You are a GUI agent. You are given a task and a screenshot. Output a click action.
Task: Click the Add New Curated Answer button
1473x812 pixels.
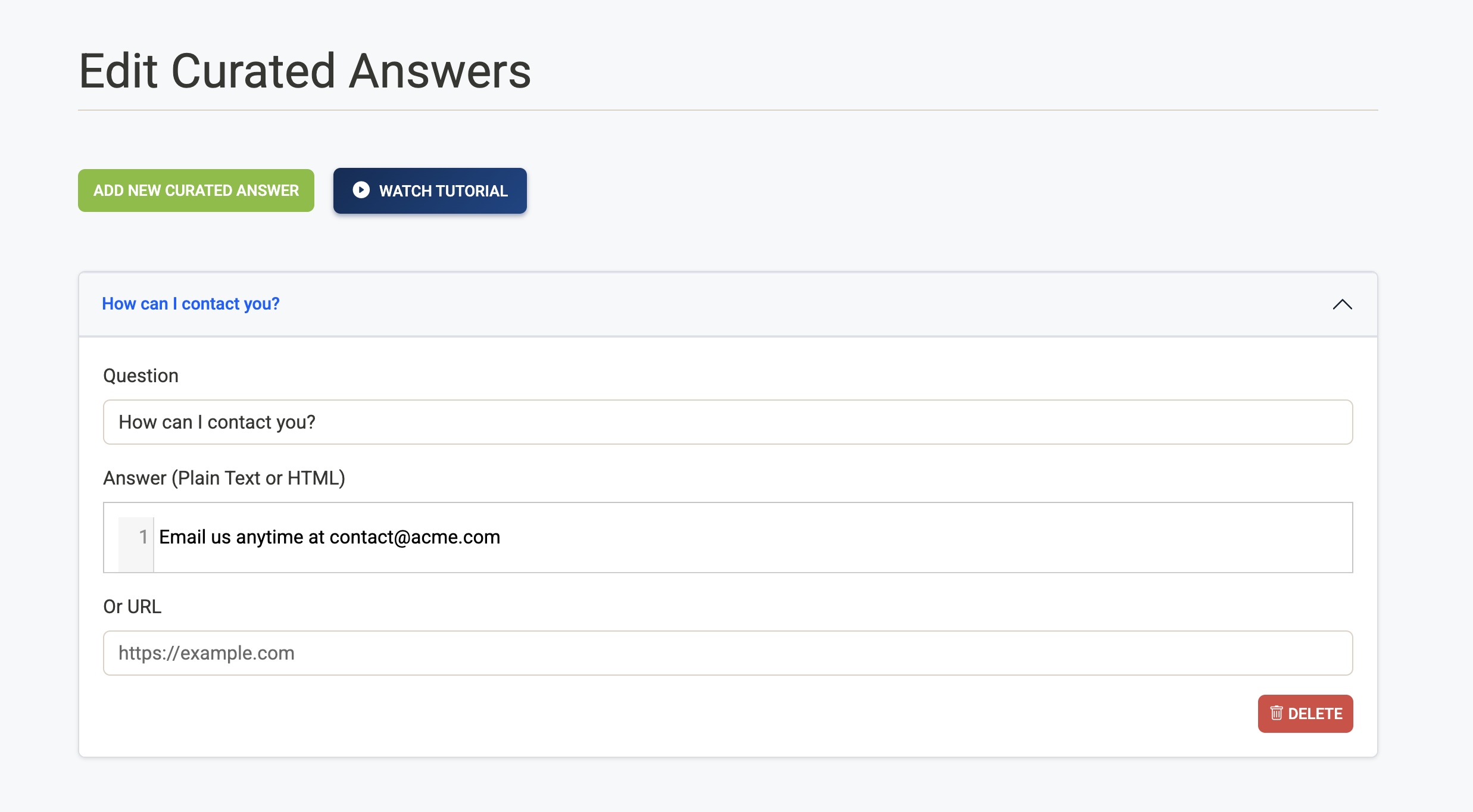tap(196, 190)
